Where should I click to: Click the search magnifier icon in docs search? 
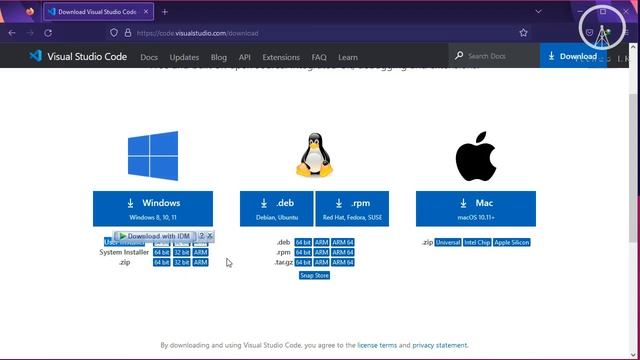pos(459,55)
